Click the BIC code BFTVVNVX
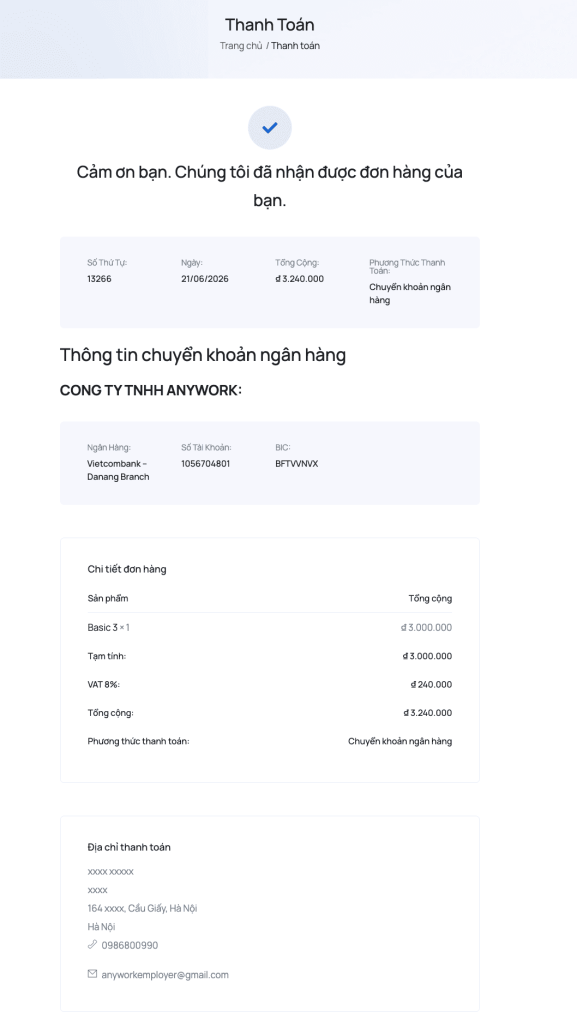Viewport: 577px width, 1024px height. click(x=296, y=464)
